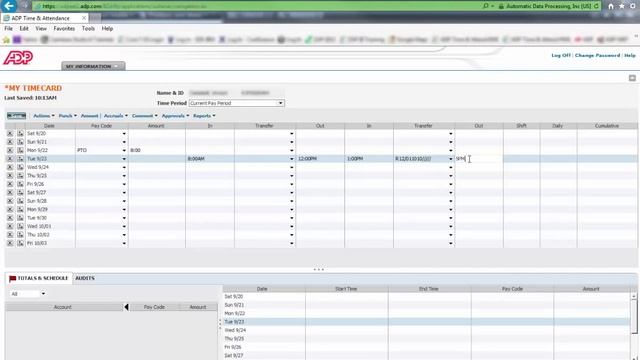Image resolution: width=640 pixels, height=360 pixels.
Task: Click the delete row icon for Sun 9/21
Action: 10,142
